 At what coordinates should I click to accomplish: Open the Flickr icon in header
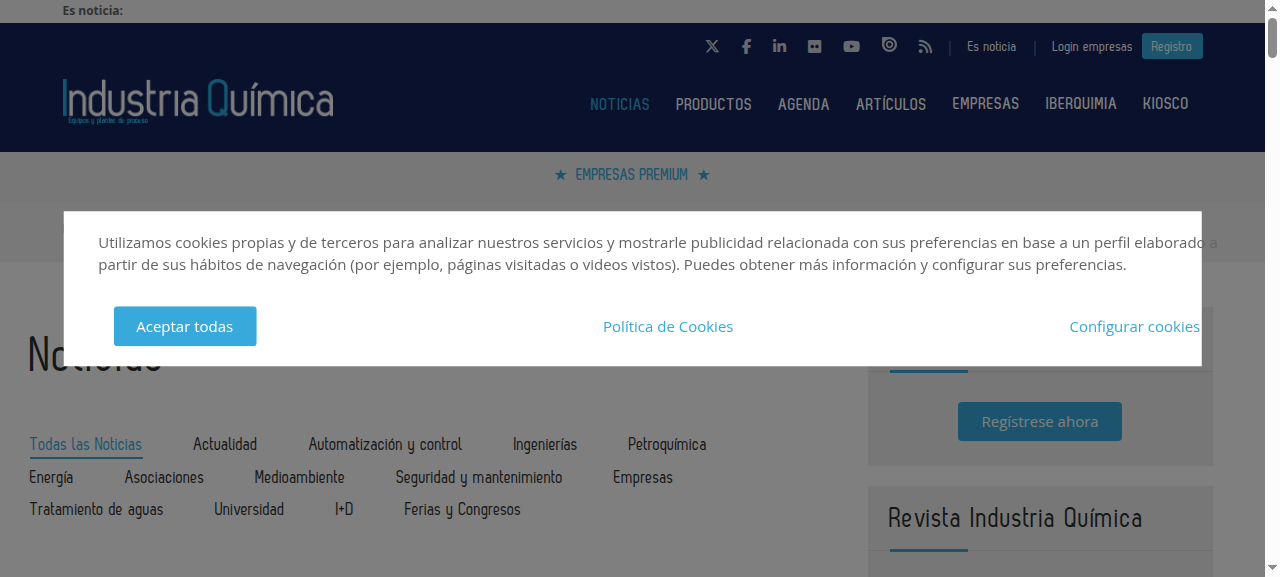tap(815, 47)
